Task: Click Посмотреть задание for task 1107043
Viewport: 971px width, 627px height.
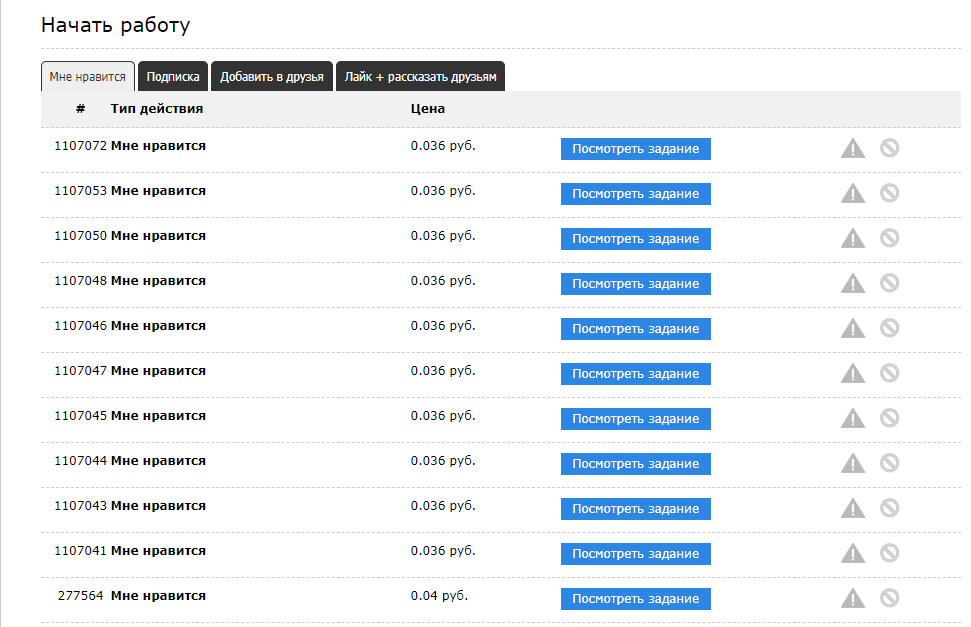Action: (x=635, y=509)
